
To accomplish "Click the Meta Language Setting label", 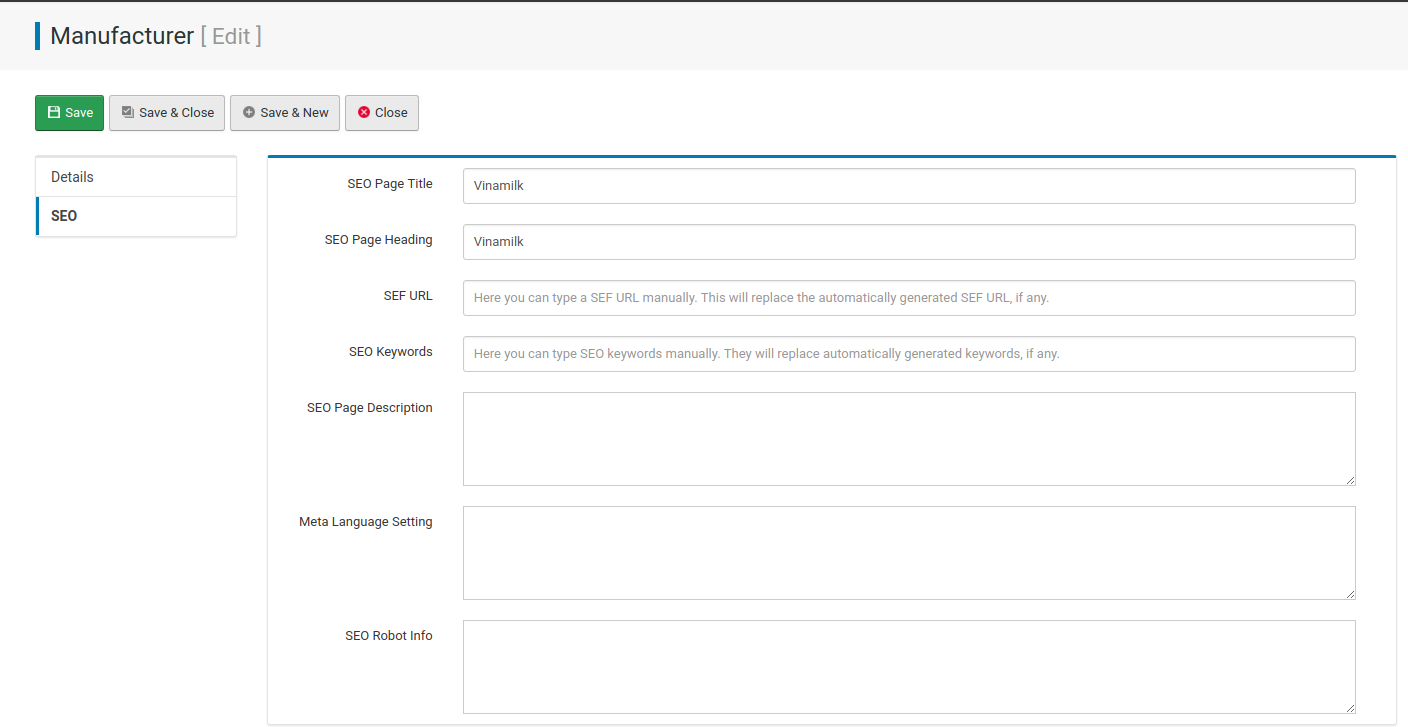I will tap(366, 522).
